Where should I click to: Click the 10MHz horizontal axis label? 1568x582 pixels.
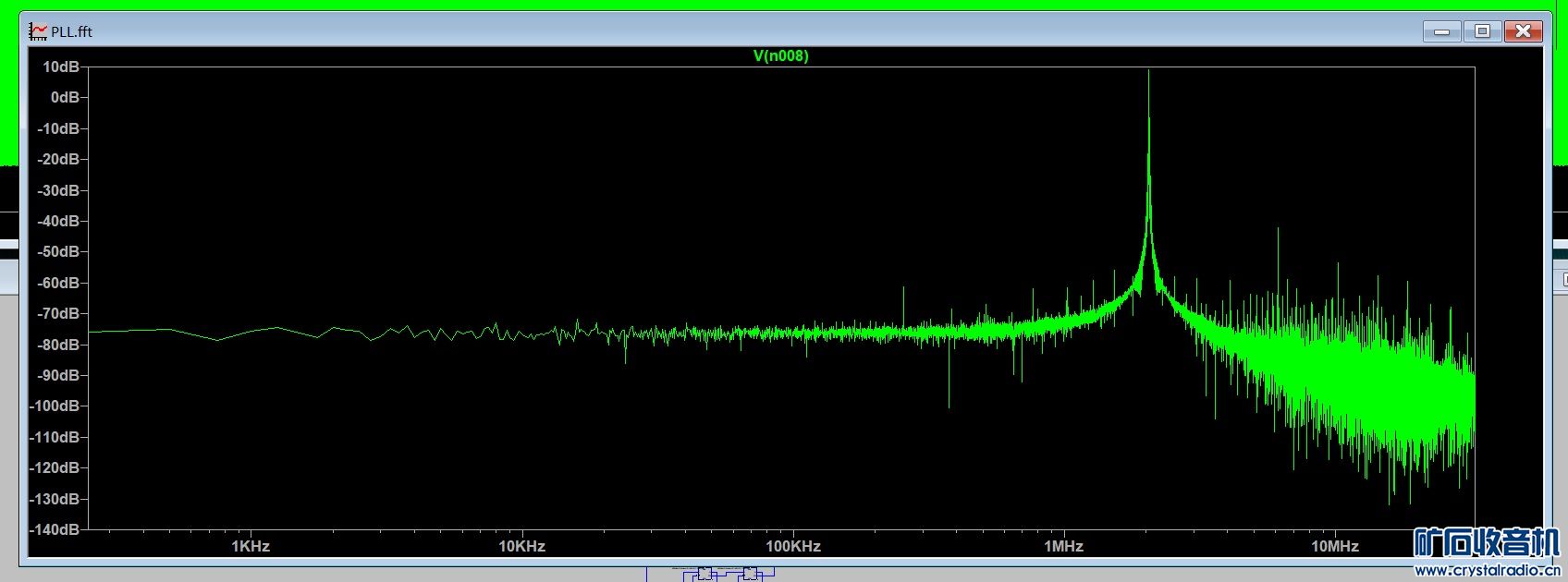click(1334, 546)
